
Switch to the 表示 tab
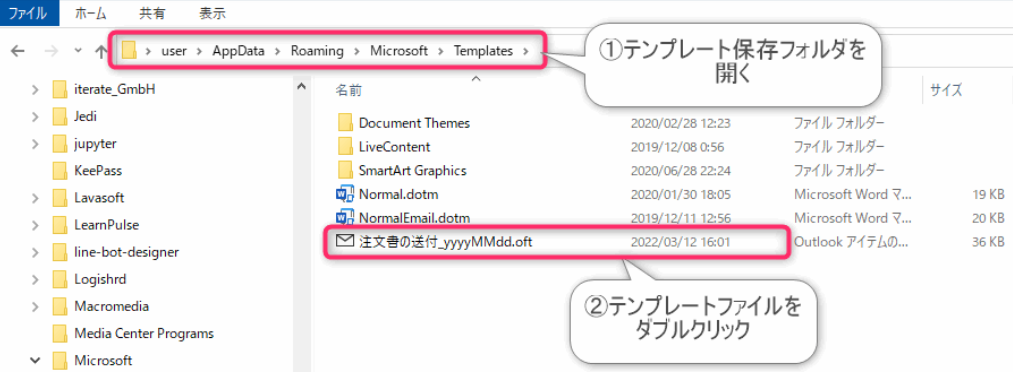click(x=213, y=13)
